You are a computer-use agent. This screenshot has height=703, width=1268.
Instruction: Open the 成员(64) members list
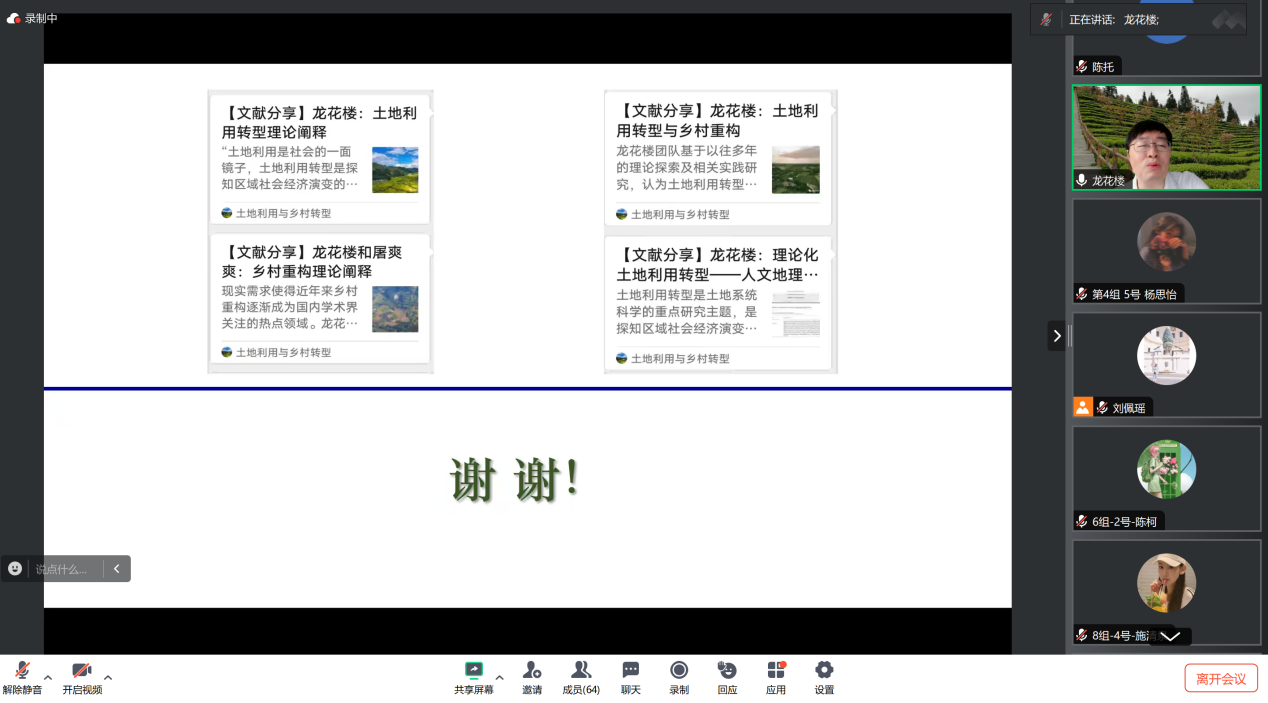(x=580, y=670)
